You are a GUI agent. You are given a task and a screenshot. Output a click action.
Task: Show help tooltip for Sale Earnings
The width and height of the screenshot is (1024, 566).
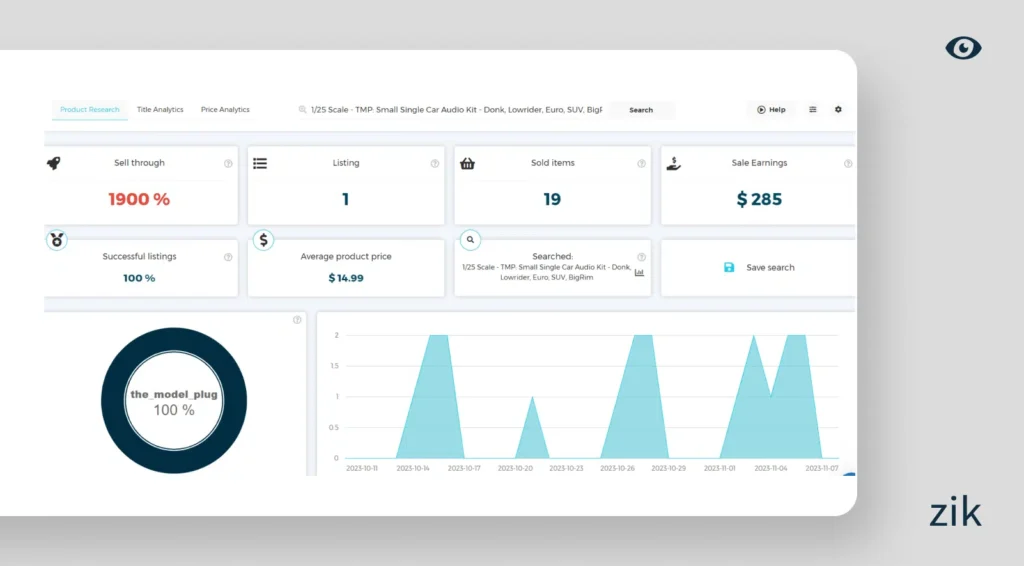848,163
